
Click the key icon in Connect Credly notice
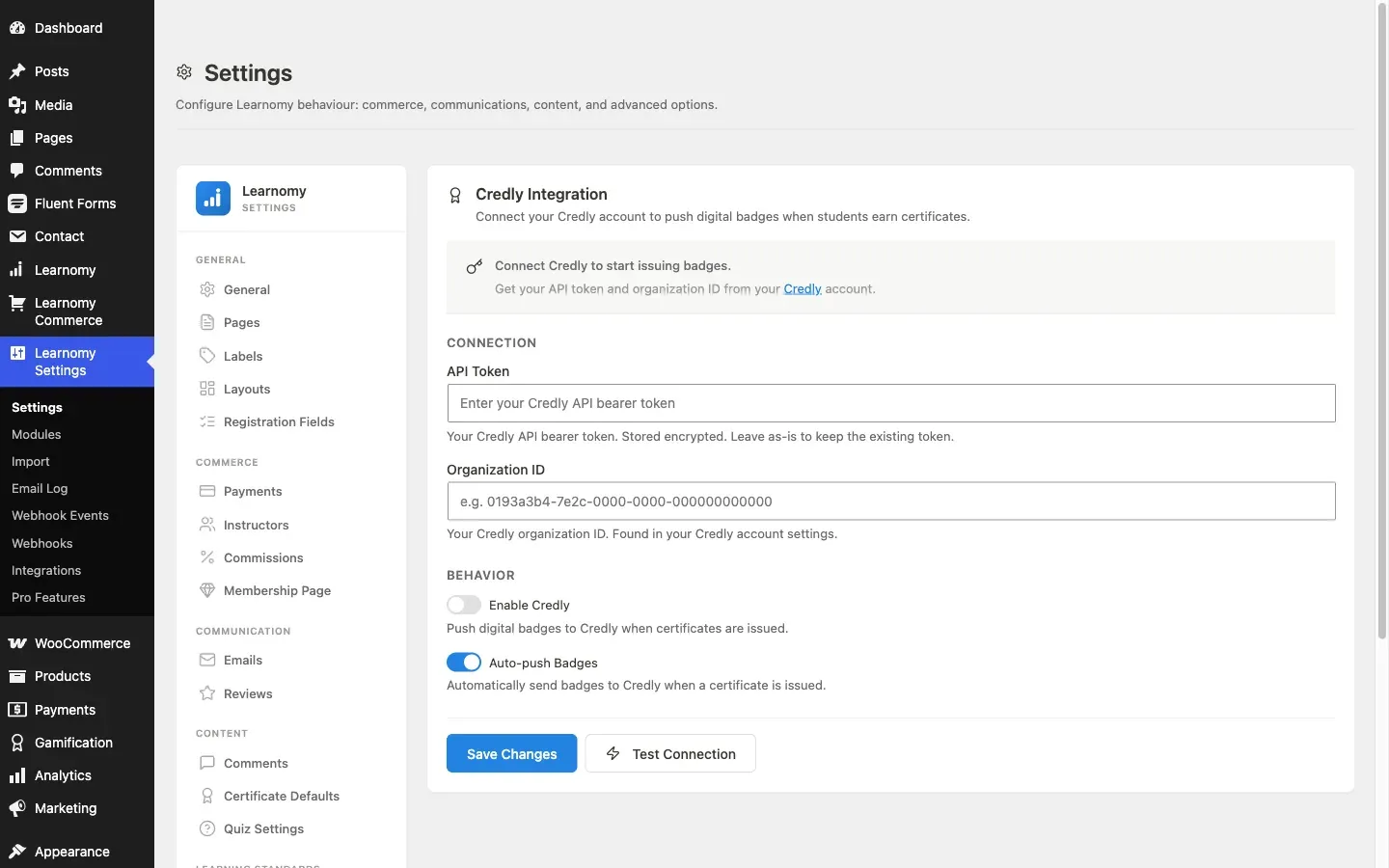coord(474,266)
